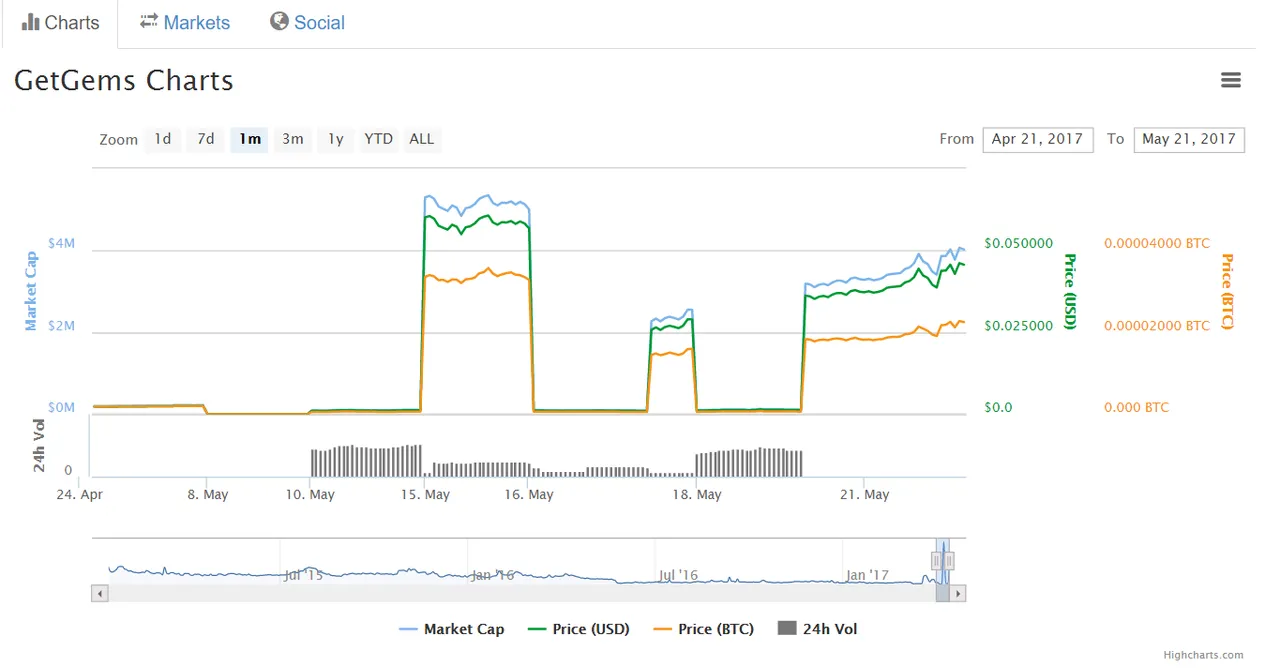
Task: Click the Jul '16 navigator label
Action: pyautogui.click(x=678, y=575)
